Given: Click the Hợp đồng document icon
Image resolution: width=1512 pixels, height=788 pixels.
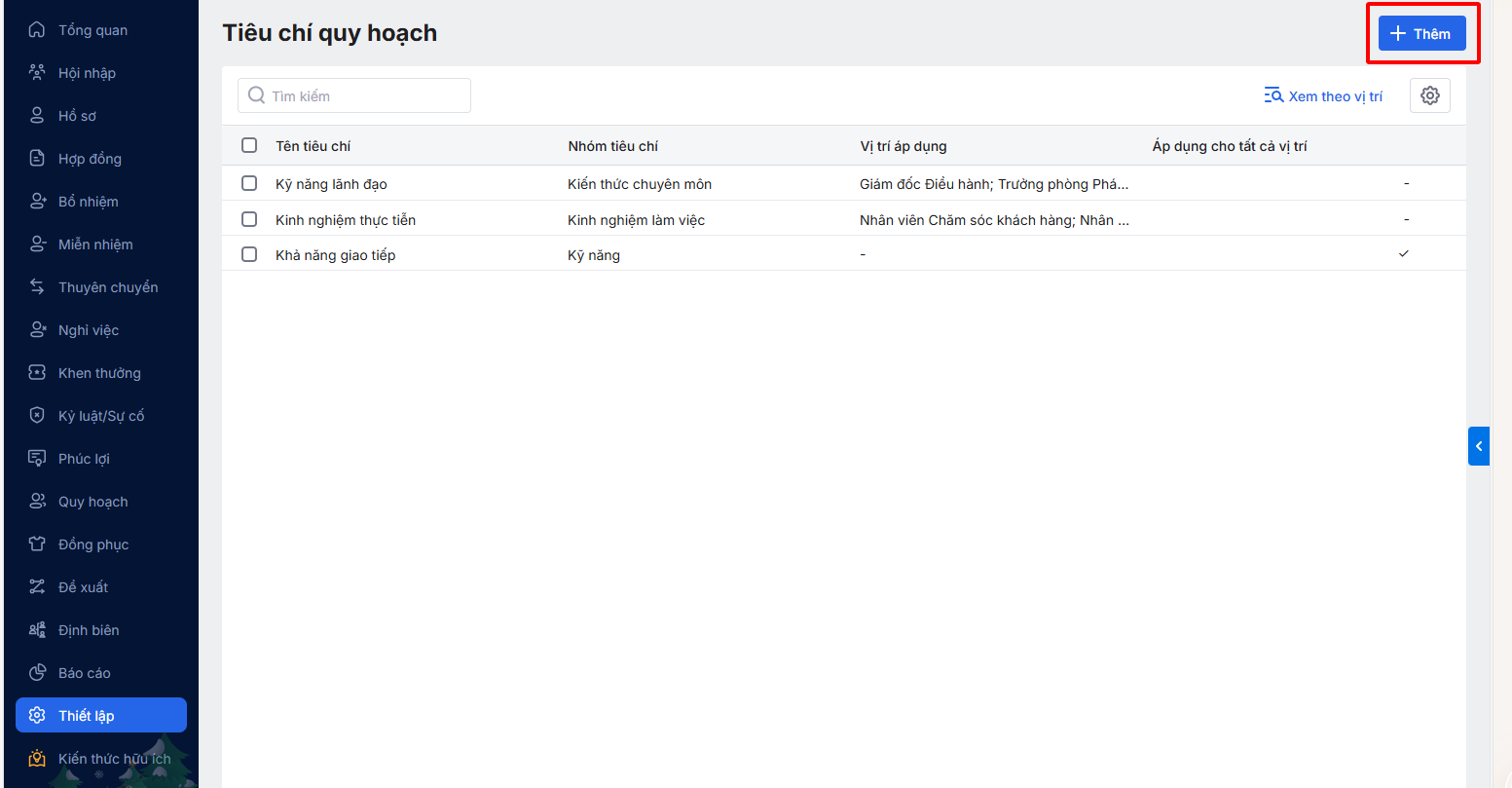Looking at the screenshot, I should click(x=37, y=159).
